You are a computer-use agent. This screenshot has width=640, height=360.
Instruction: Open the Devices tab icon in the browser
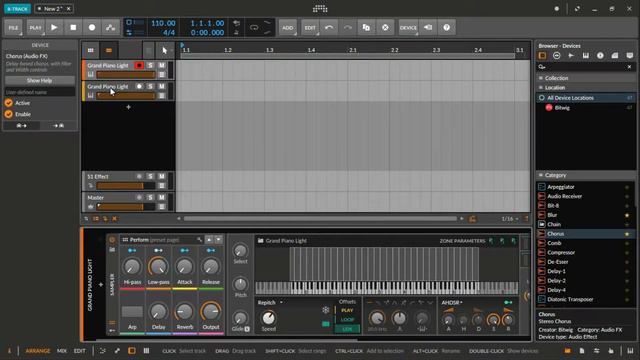tap(542, 56)
